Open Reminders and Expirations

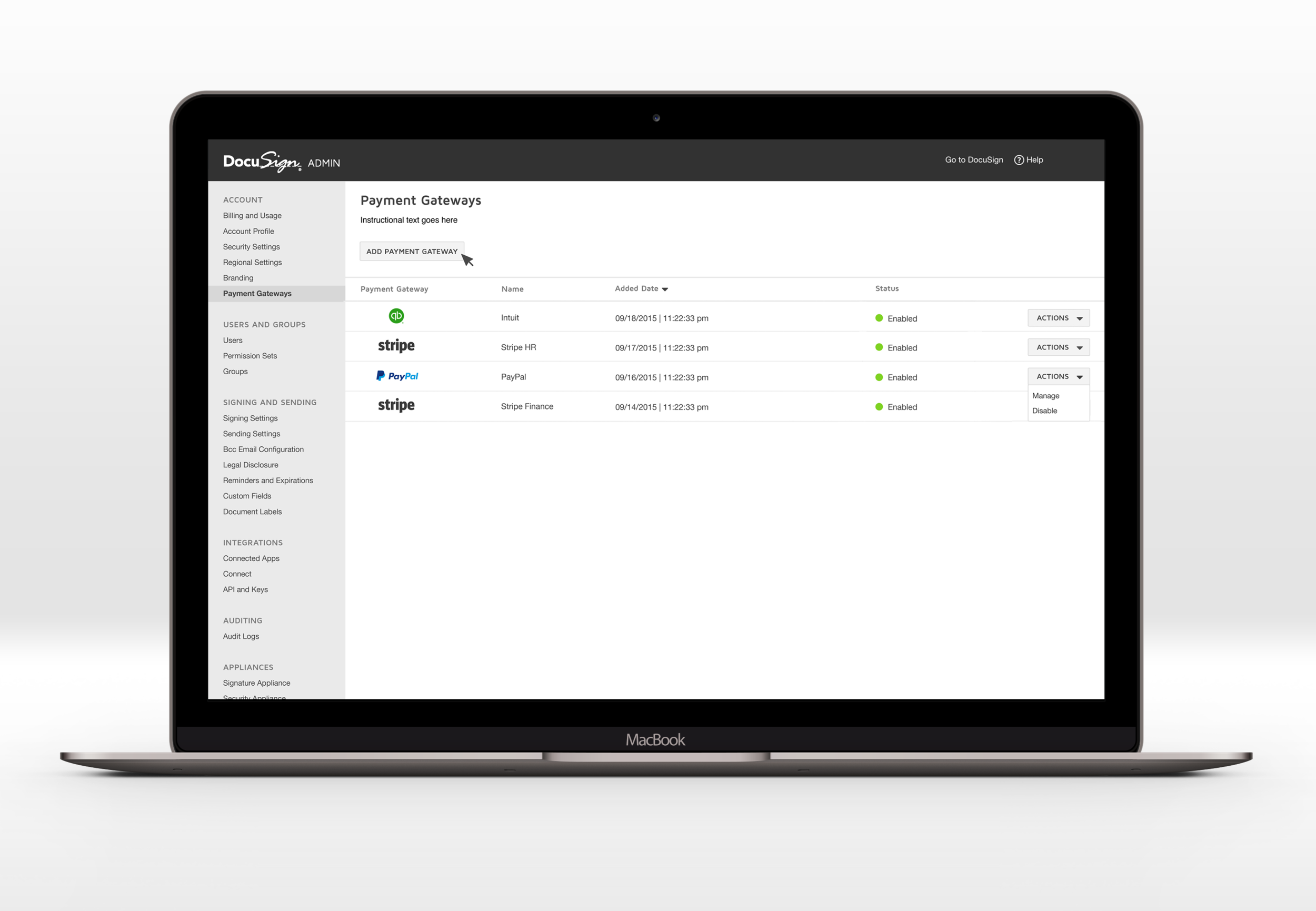point(268,480)
